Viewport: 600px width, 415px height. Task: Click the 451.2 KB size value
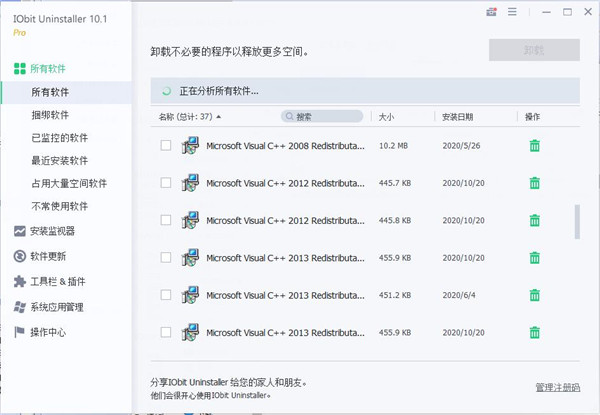coord(395,295)
